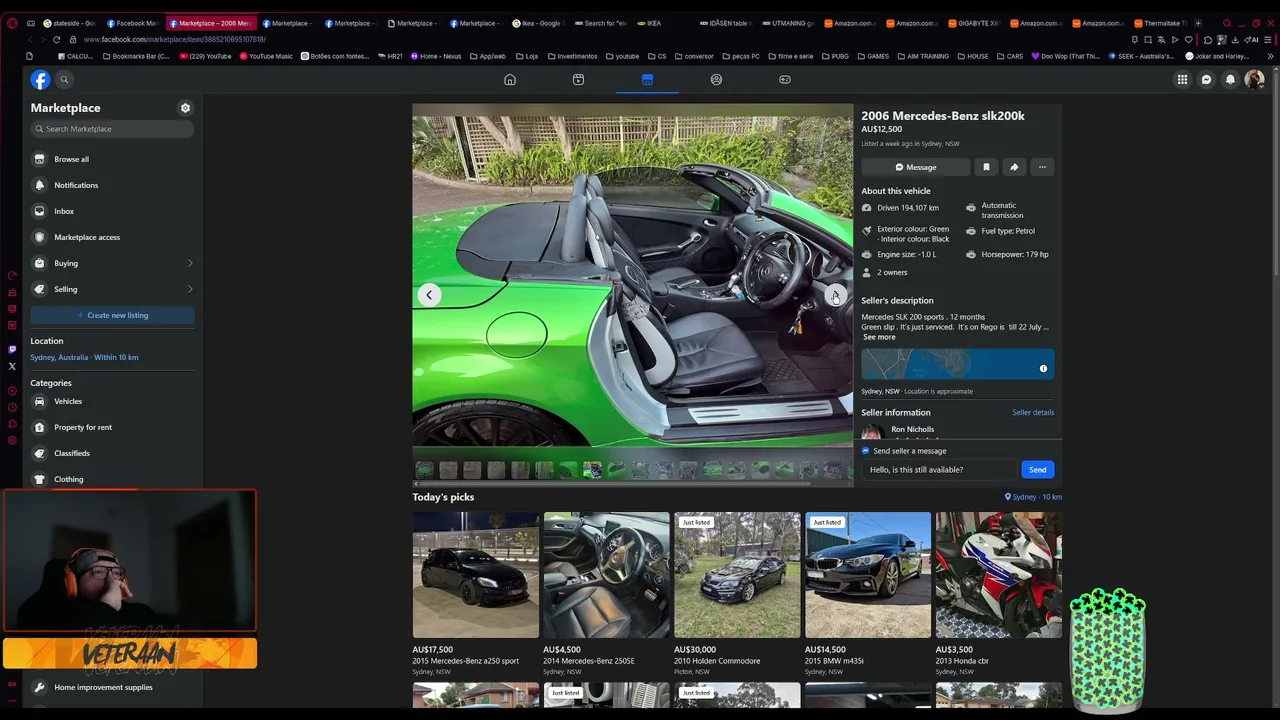The width and height of the screenshot is (1280, 720).
Task: Open the Video tab icon in Facebook header
Action: 578,79
